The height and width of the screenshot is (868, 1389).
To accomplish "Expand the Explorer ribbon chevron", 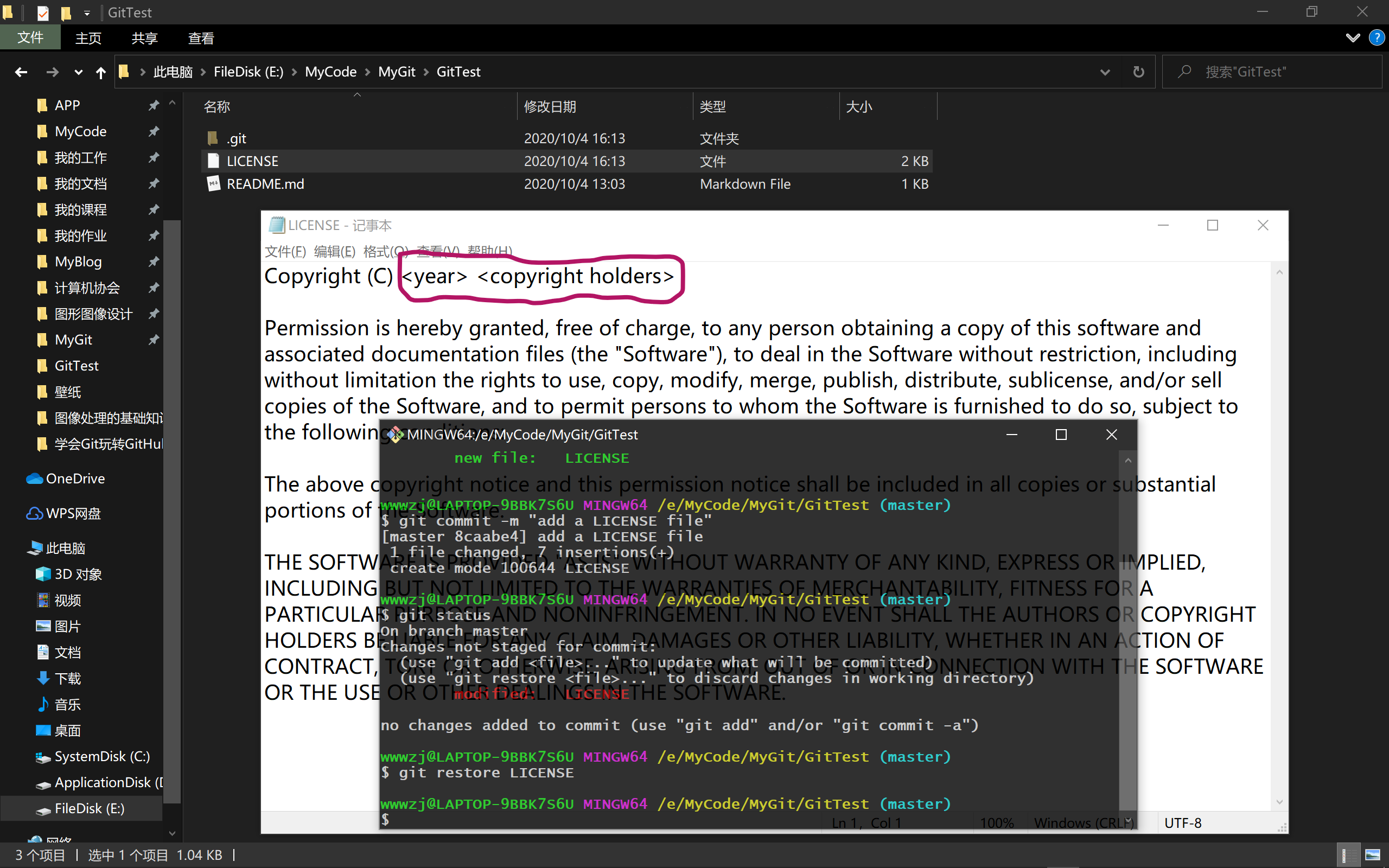I will point(1353,39).
